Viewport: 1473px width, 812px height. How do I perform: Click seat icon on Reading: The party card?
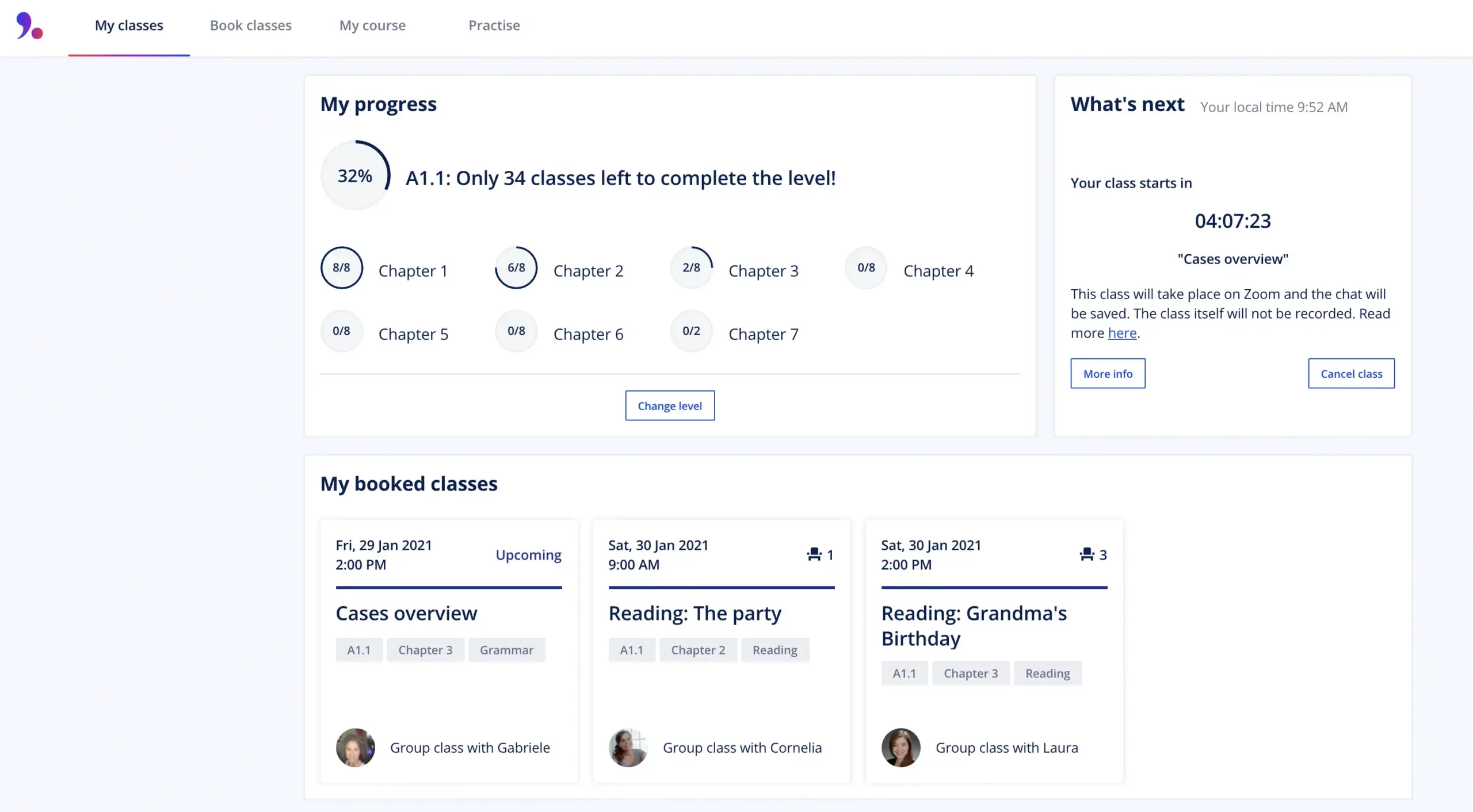pyautogui.click(x=814, y=554)
